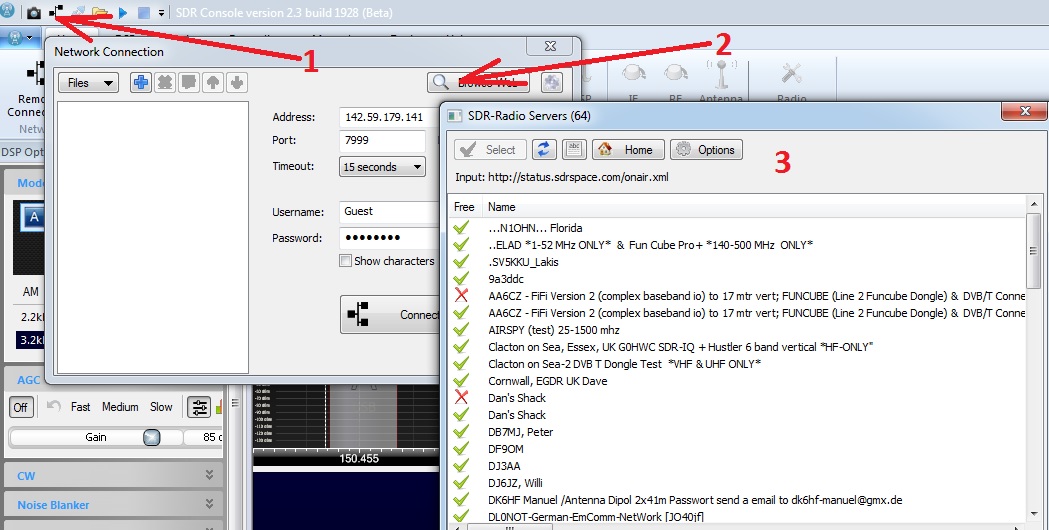1049x530 pixels.
Task: Toggle AGC Off button
Action: (x=21, y=407)
